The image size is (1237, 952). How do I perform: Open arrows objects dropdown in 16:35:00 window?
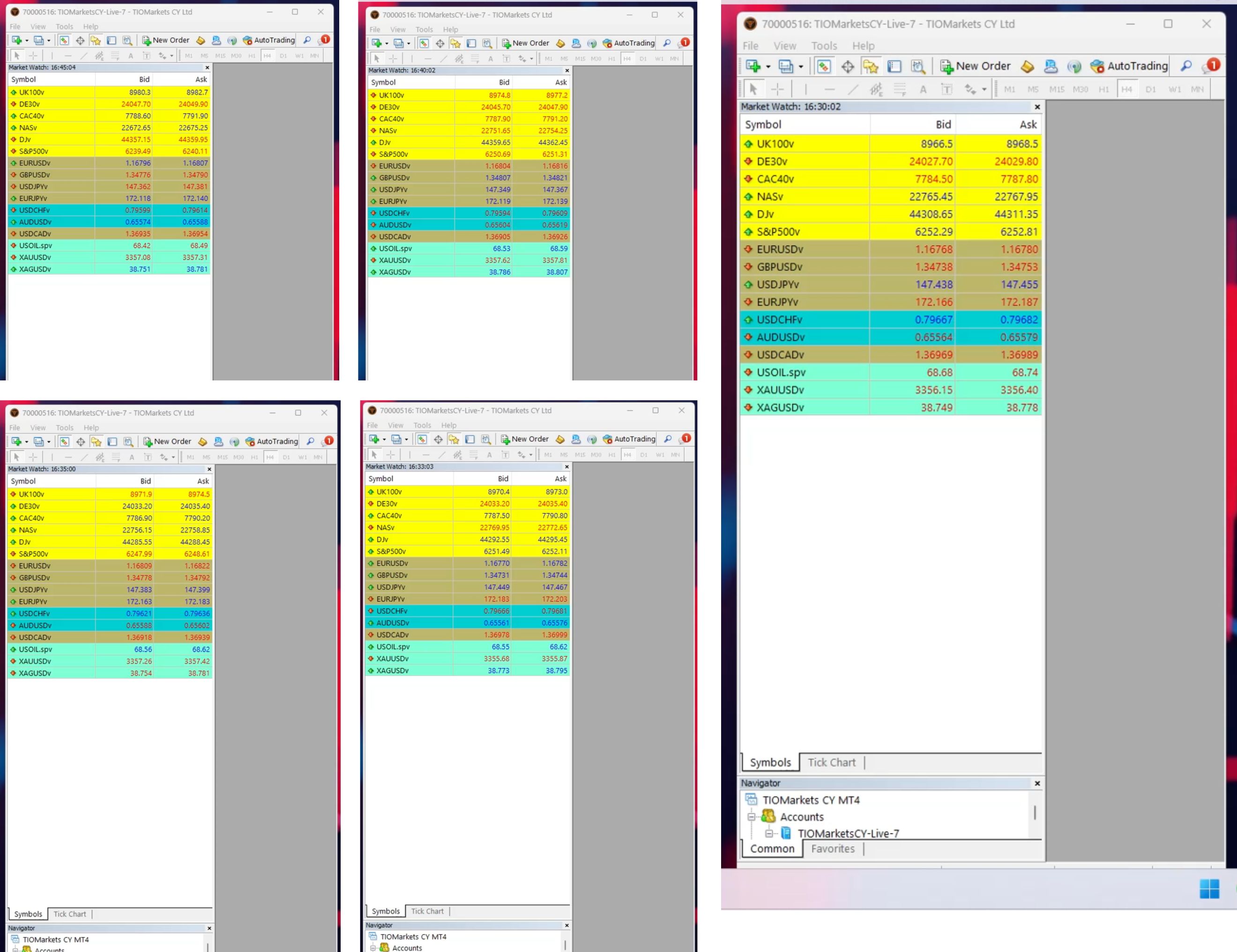tap(173, 458)
